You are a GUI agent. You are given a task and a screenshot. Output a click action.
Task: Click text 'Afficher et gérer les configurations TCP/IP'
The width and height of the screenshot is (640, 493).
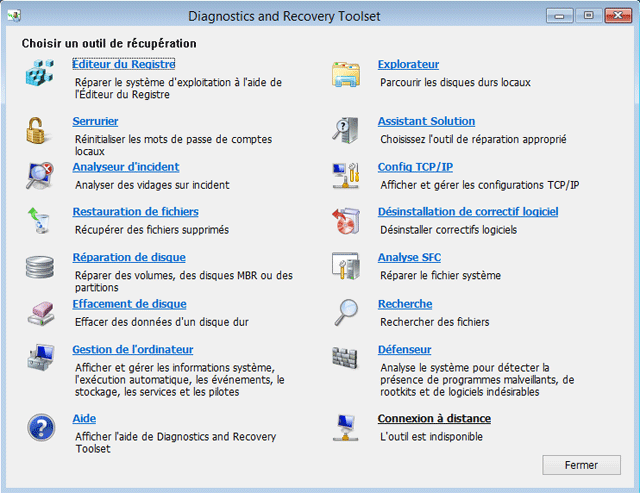[480, 185]
